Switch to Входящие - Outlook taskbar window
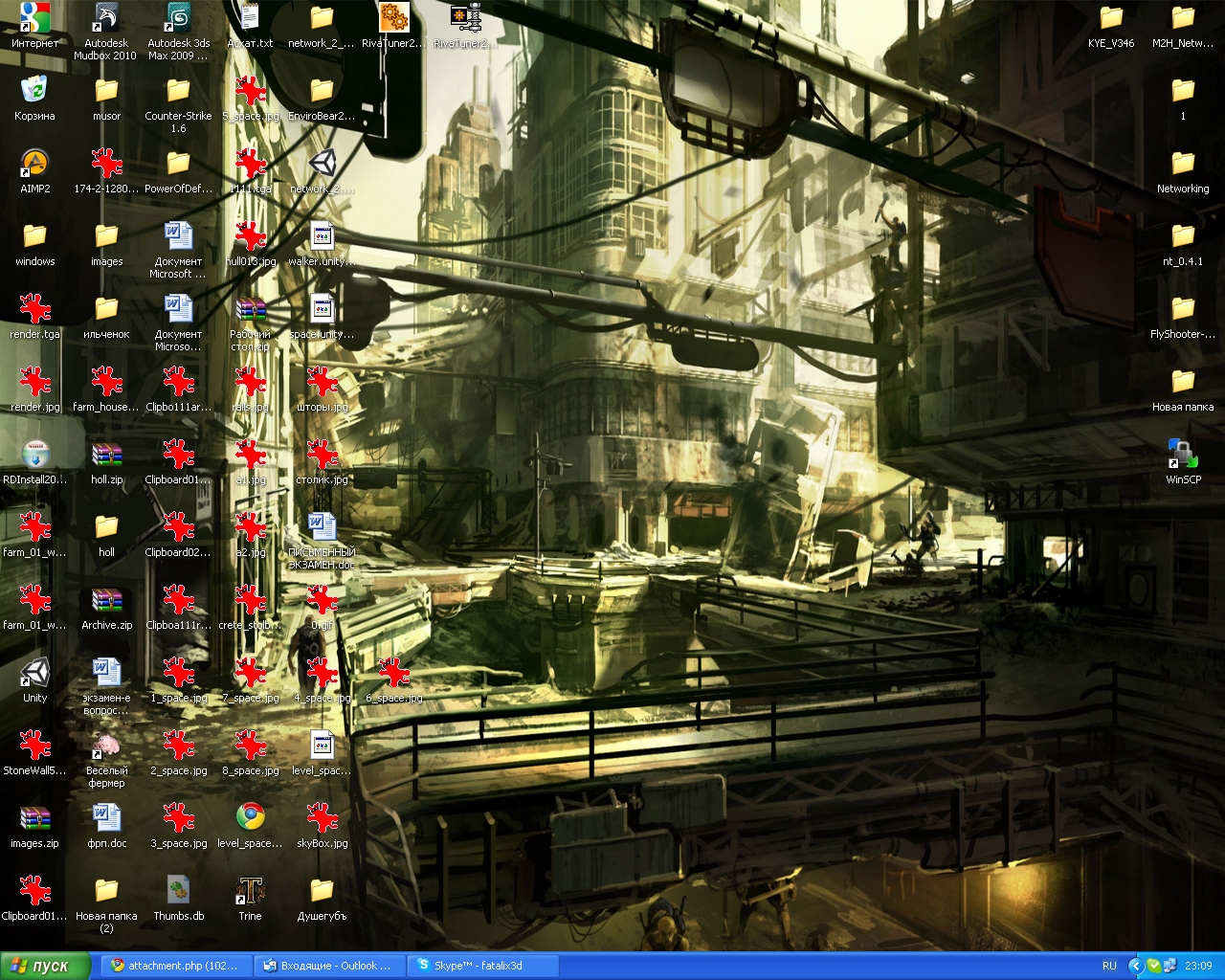 (x=328, y=966)
